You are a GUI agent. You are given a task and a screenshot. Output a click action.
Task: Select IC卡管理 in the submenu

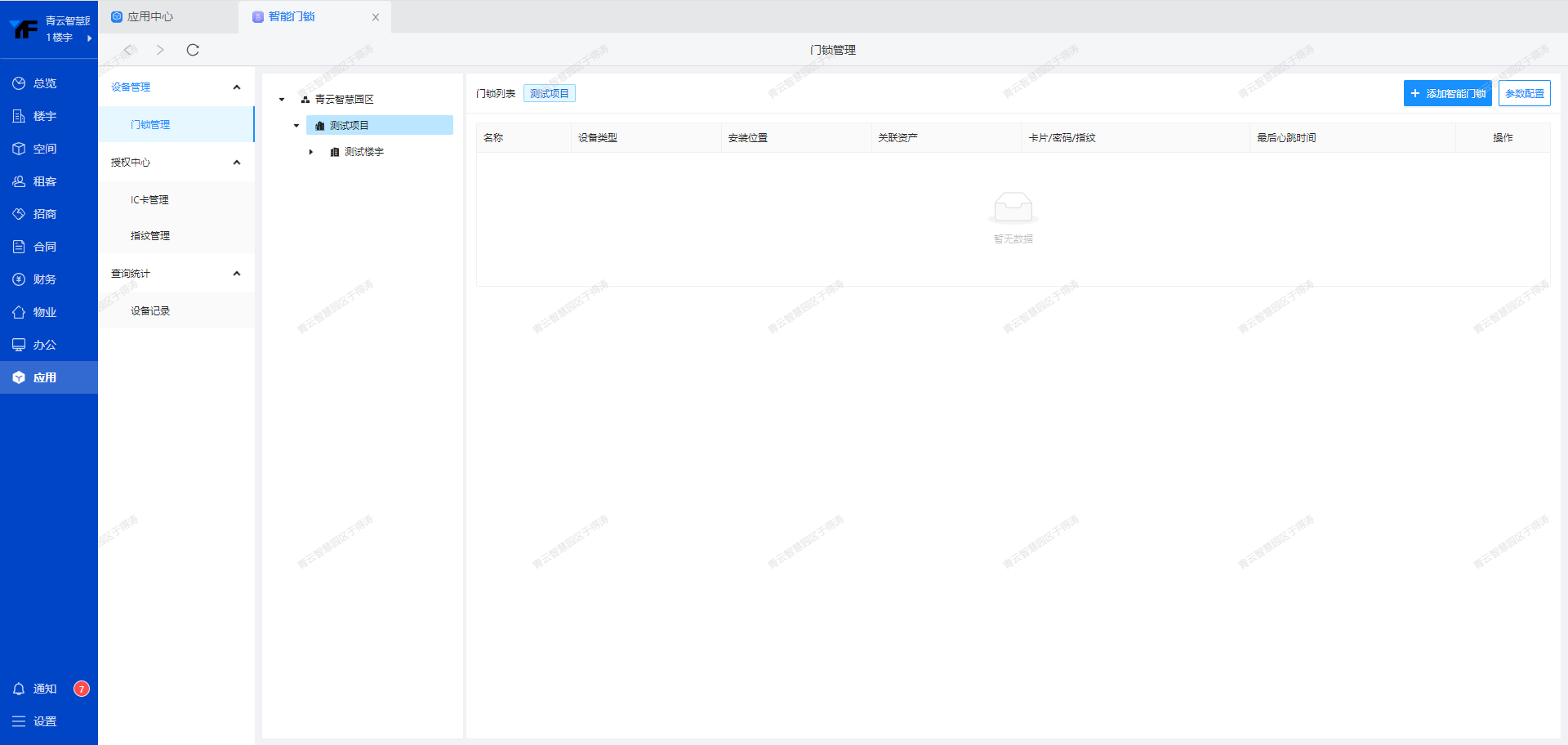(x=150, y=200)
